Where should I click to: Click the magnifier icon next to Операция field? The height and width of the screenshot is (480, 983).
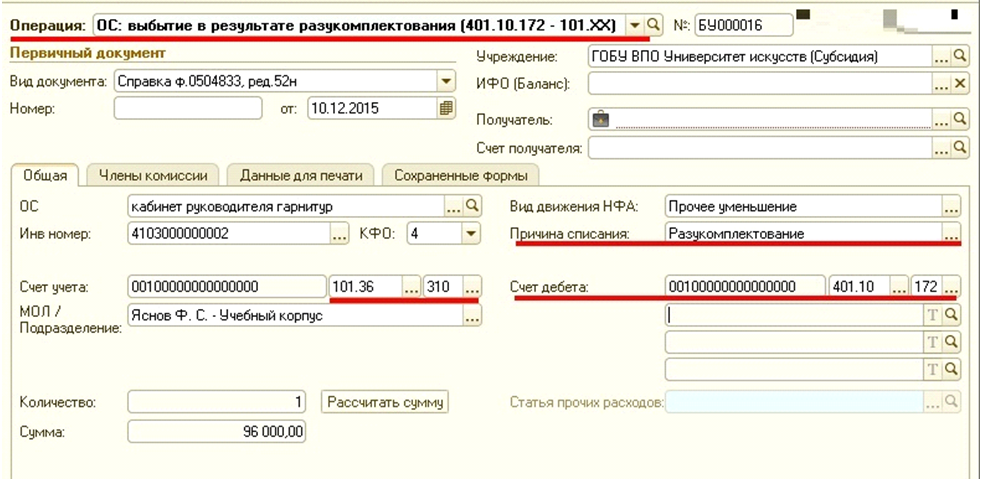pyautogui.click(x=654, y=23)
